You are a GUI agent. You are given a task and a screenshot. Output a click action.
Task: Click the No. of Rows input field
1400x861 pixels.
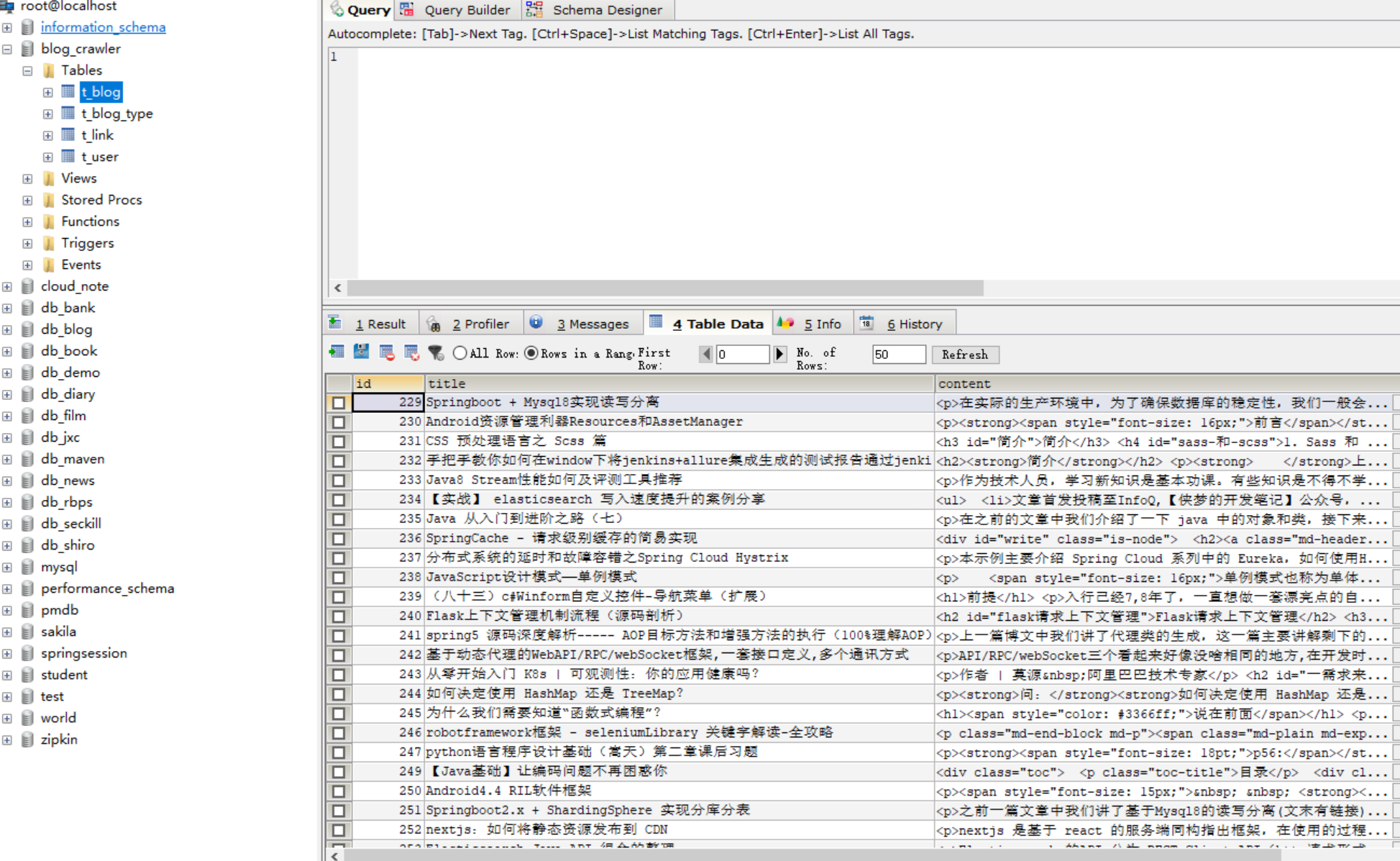[x=899, y=354]
